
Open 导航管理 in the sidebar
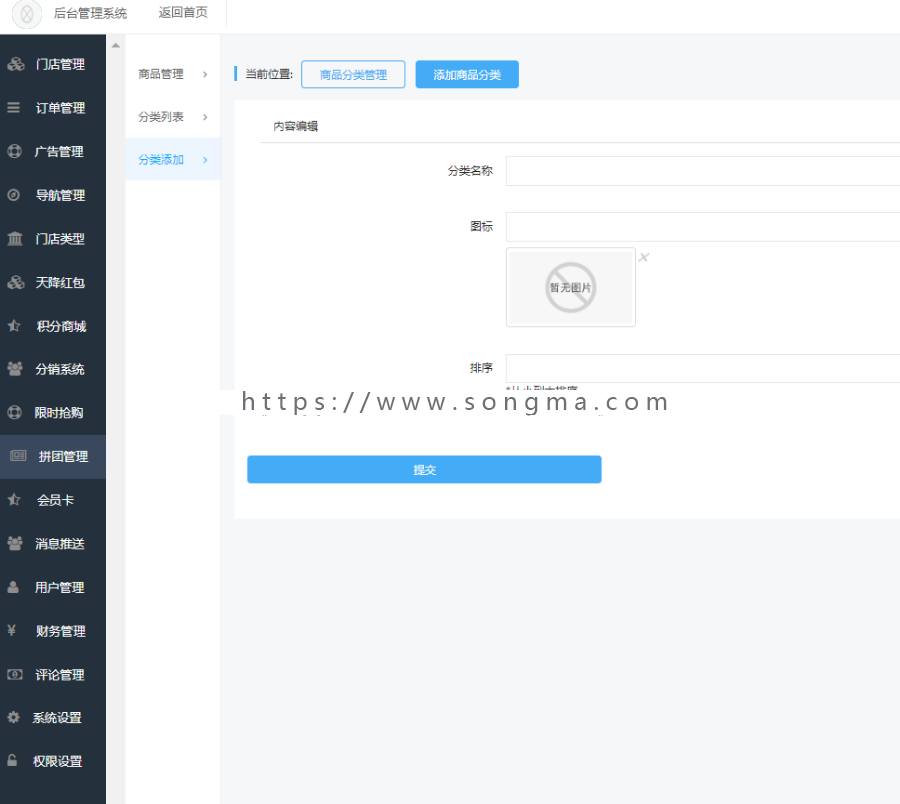60,195
